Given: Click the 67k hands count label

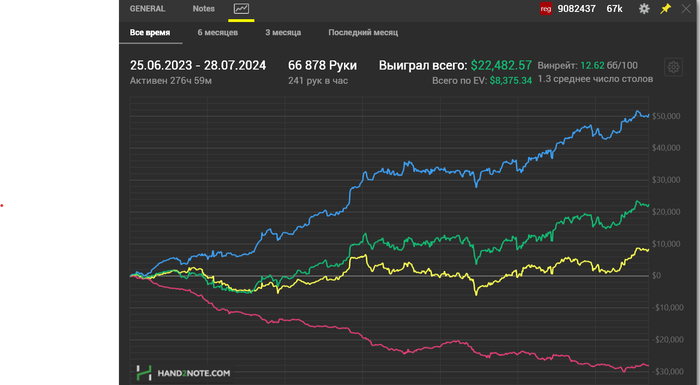Looking at the screenshot, I should click(x=614, y=8).
